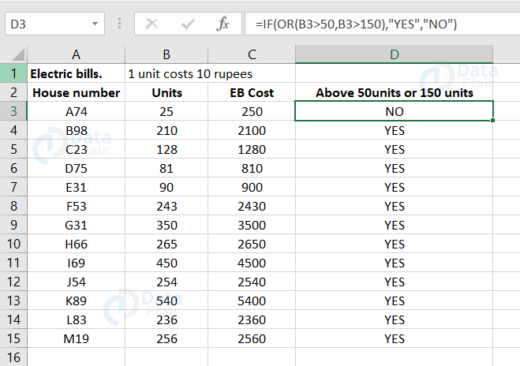Select units cell with value 210
Image resolution: width=520 pixels, height=366 pixels.
coord(166,130)
